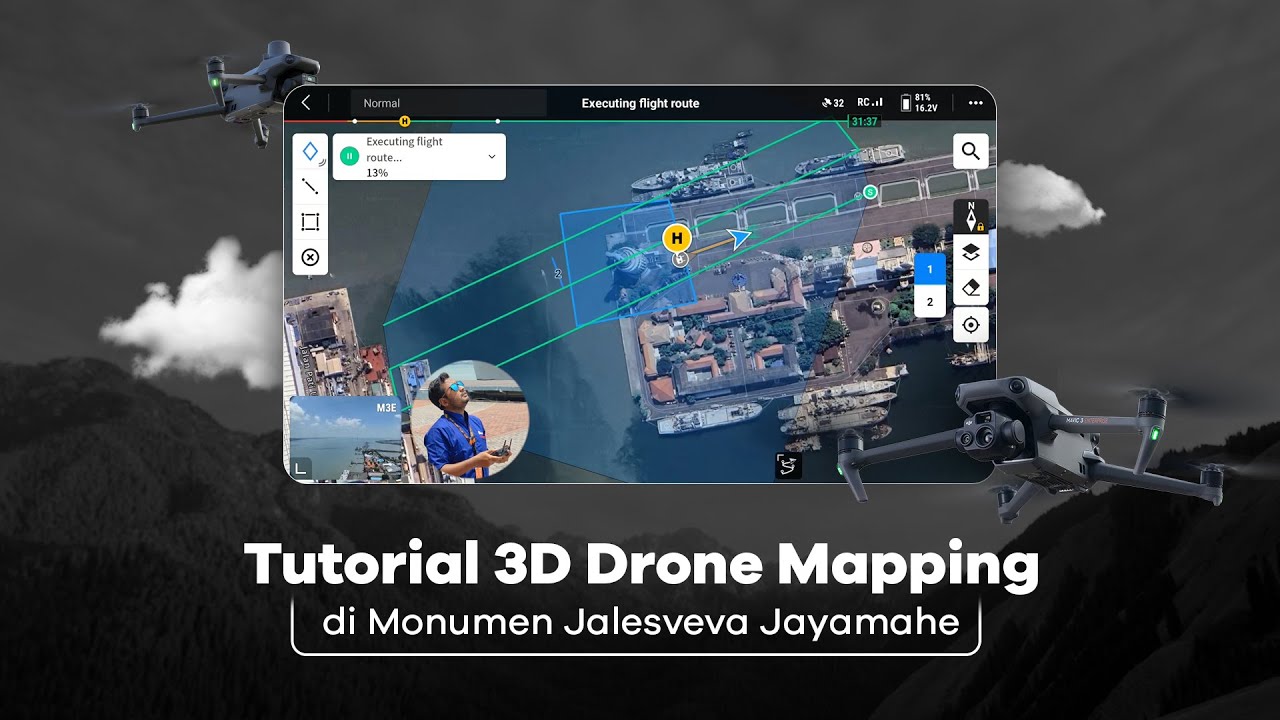The image size is (1280, 720).
Task: Recenter the map with the locate icon
Action: click(x=970, y=325)
